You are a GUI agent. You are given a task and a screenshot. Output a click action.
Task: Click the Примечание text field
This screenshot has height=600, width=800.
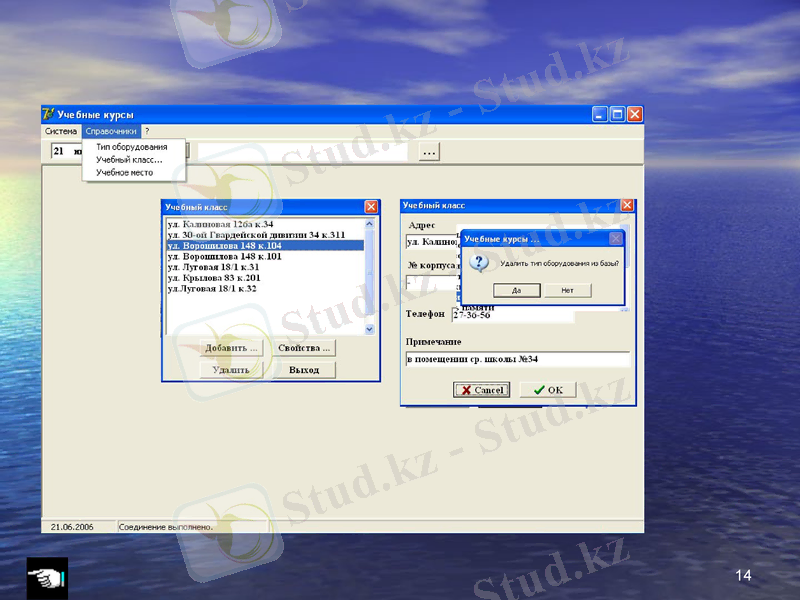pos(517,359)
